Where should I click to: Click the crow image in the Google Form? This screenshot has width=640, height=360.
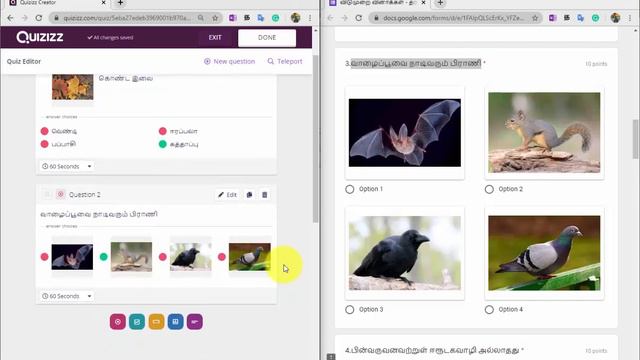(x=404, y=253)
